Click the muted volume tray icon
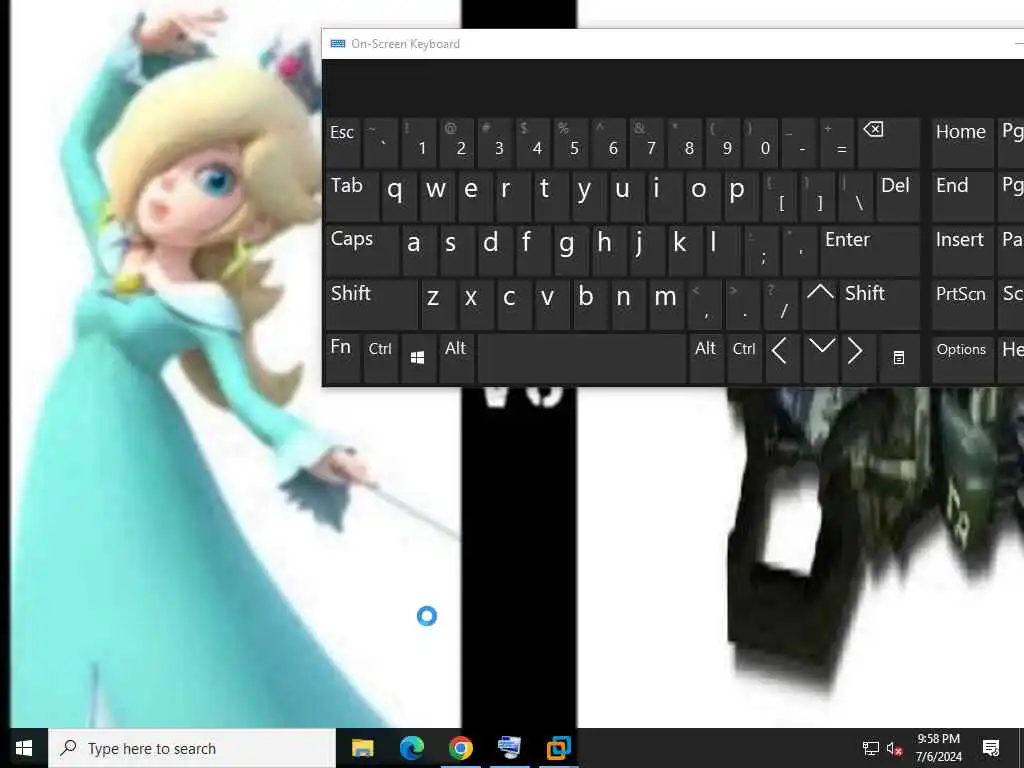1024x768 pixels. pos(895,748)
